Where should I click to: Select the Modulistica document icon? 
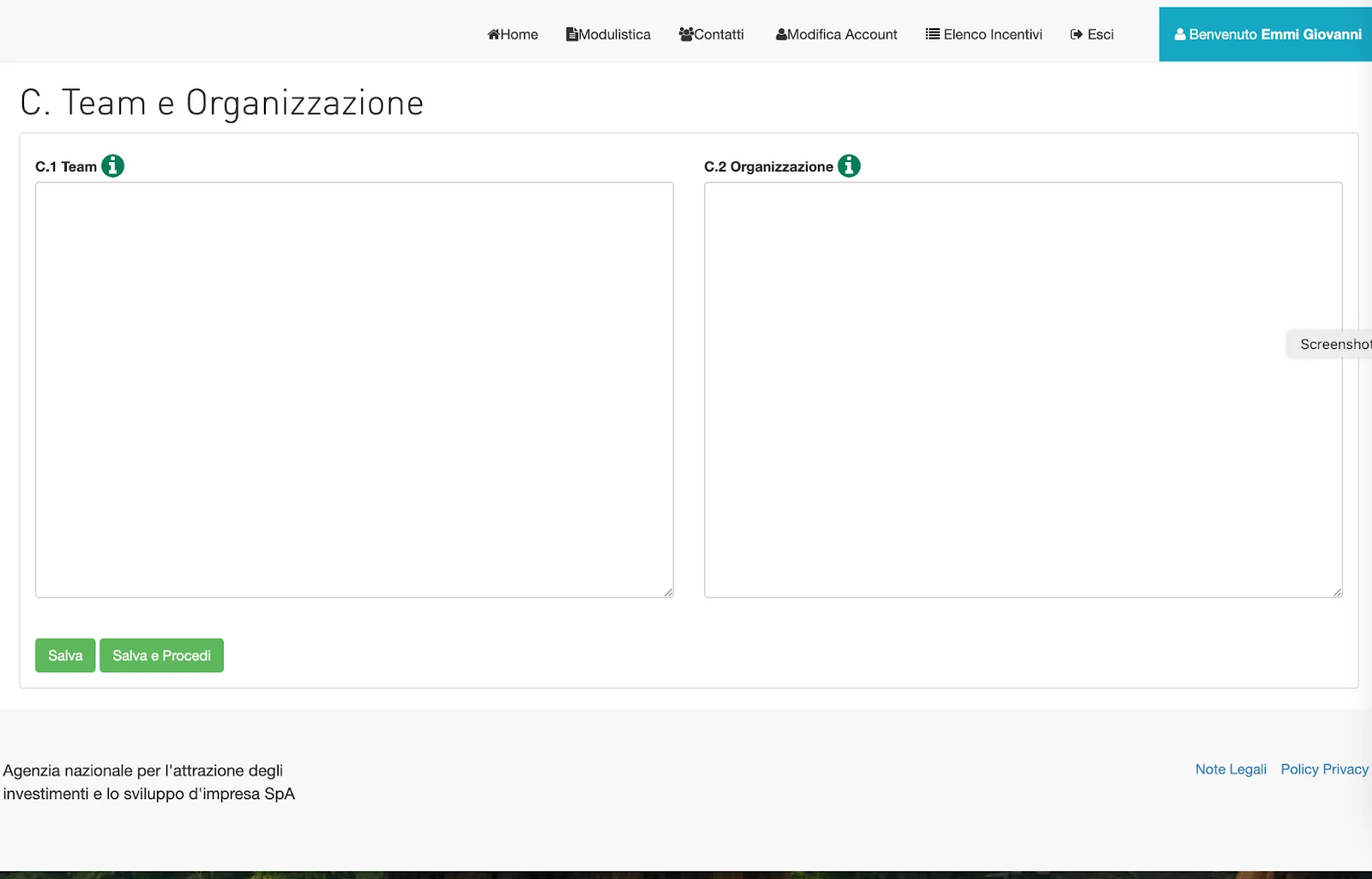coord(571,34)
